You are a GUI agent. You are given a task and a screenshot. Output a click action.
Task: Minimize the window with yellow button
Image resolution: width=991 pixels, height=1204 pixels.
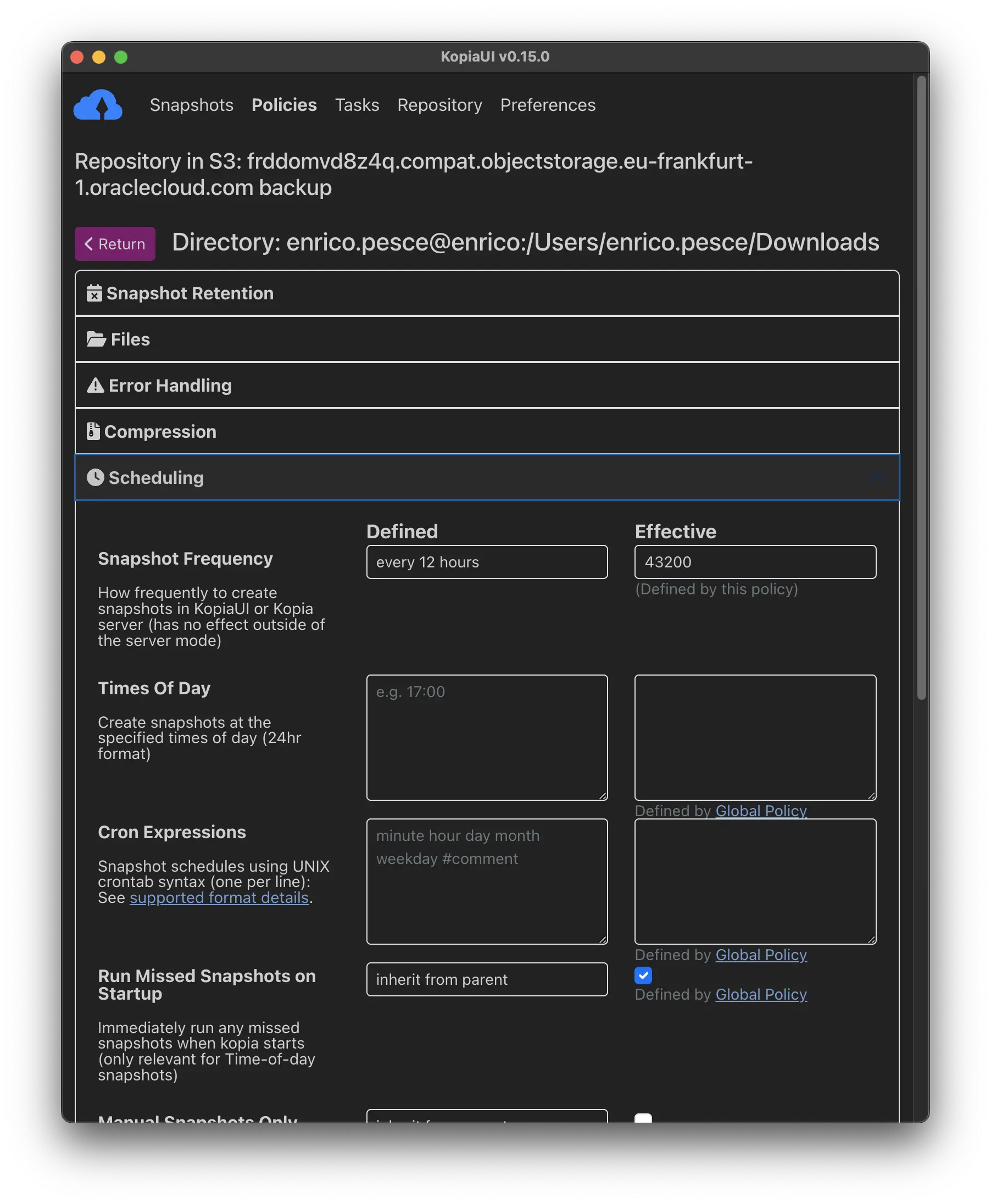(x=99, y=57)
